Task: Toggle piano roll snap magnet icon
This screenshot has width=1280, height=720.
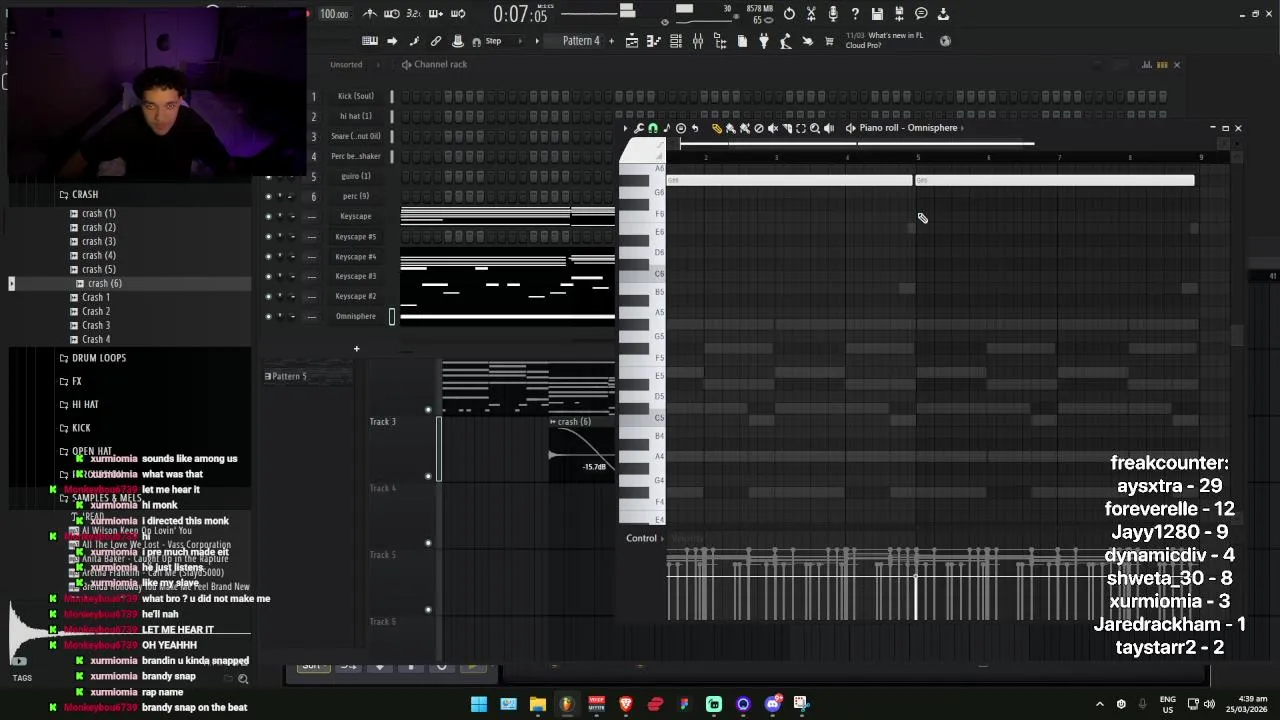Action: click(653, 128)
